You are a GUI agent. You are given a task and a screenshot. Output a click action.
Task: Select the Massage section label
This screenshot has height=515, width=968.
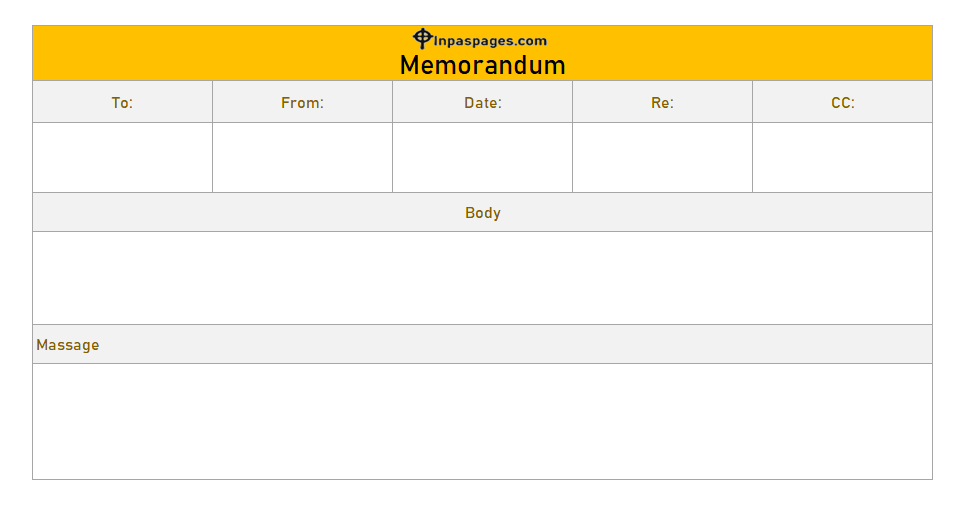pyautogui.click(x=67, y=345)
